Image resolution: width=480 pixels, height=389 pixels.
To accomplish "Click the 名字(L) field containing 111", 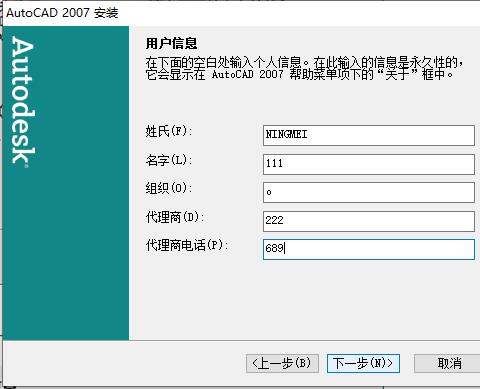I will click(x=369, y=164).
